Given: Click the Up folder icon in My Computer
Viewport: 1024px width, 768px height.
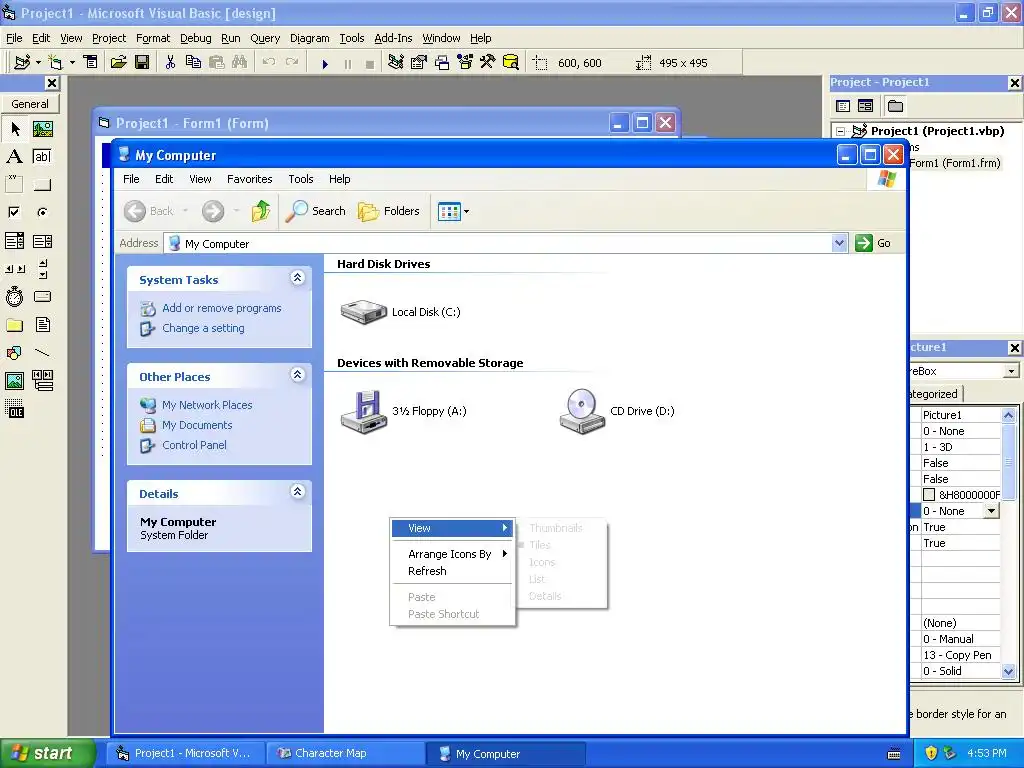Looking at the screenshot, I should click(261, 211).
